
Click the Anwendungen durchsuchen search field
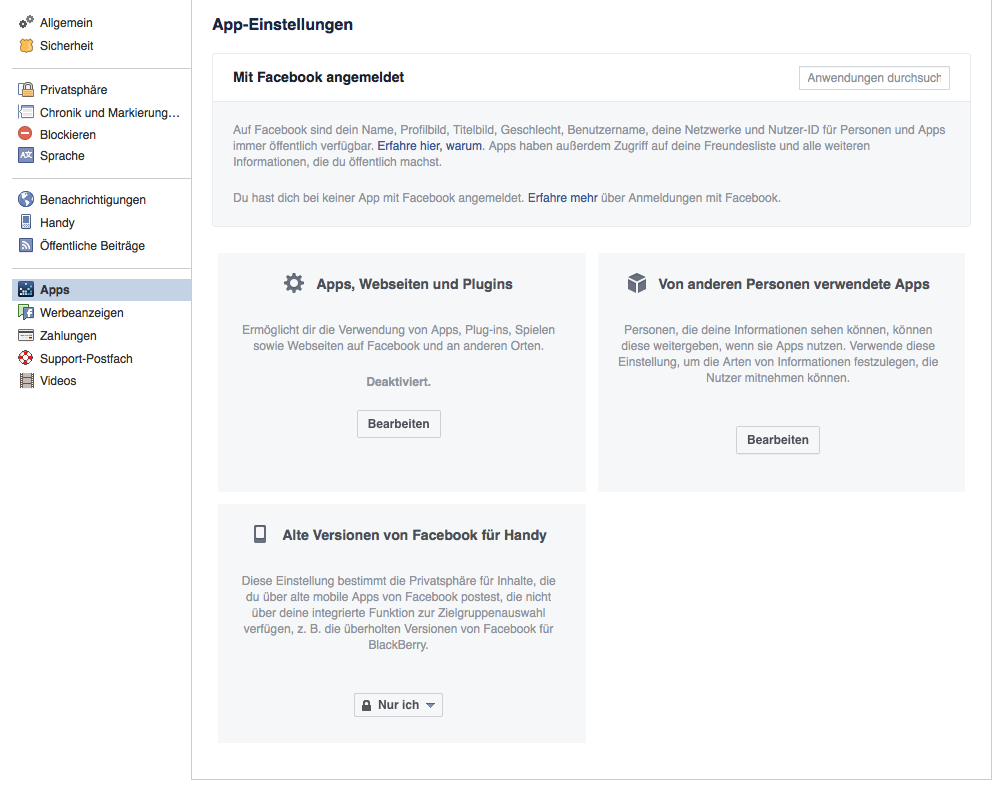point(874,78)
